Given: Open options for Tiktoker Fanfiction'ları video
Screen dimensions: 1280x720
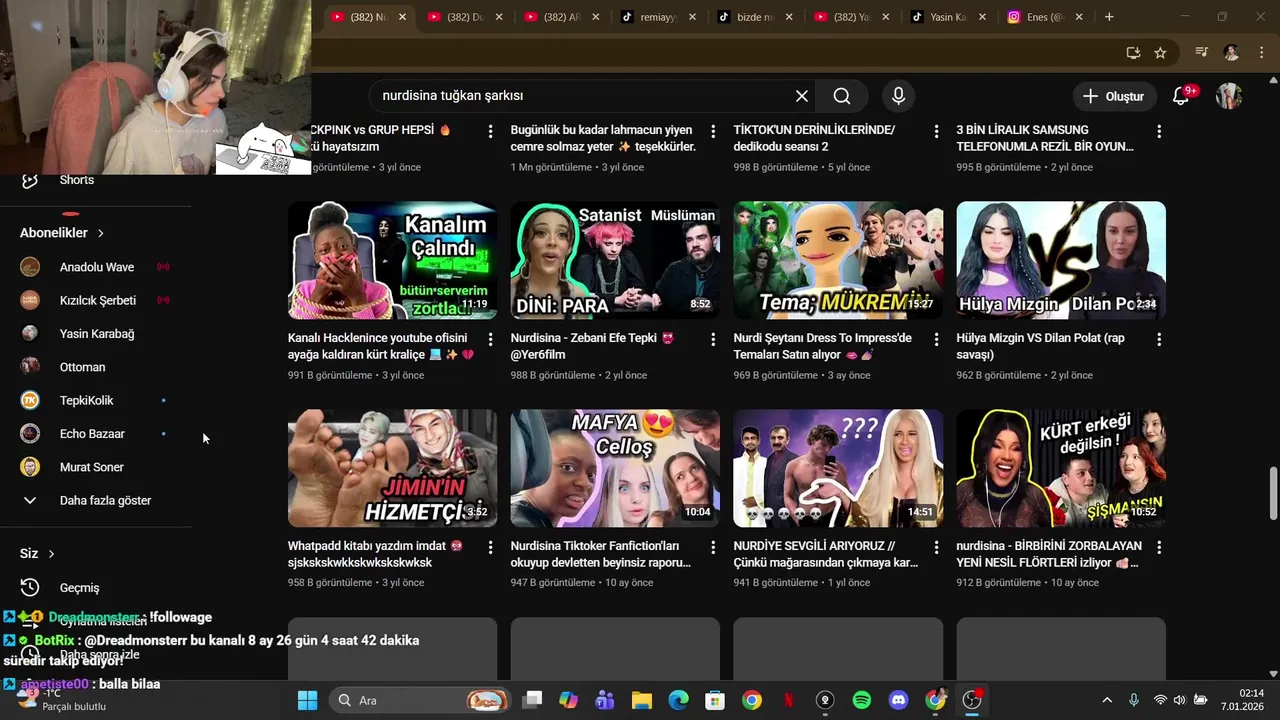Looking at the screenshot, I should [713, 548].
